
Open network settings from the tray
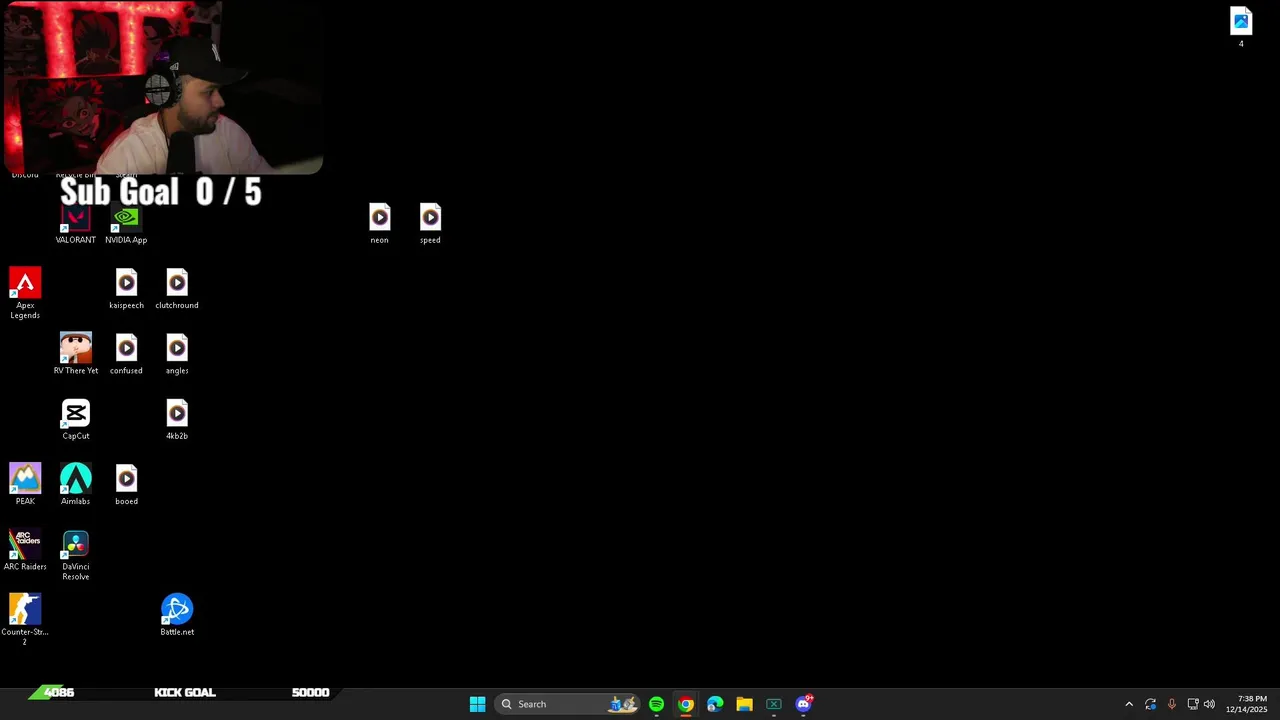(x=1192, y=704)
